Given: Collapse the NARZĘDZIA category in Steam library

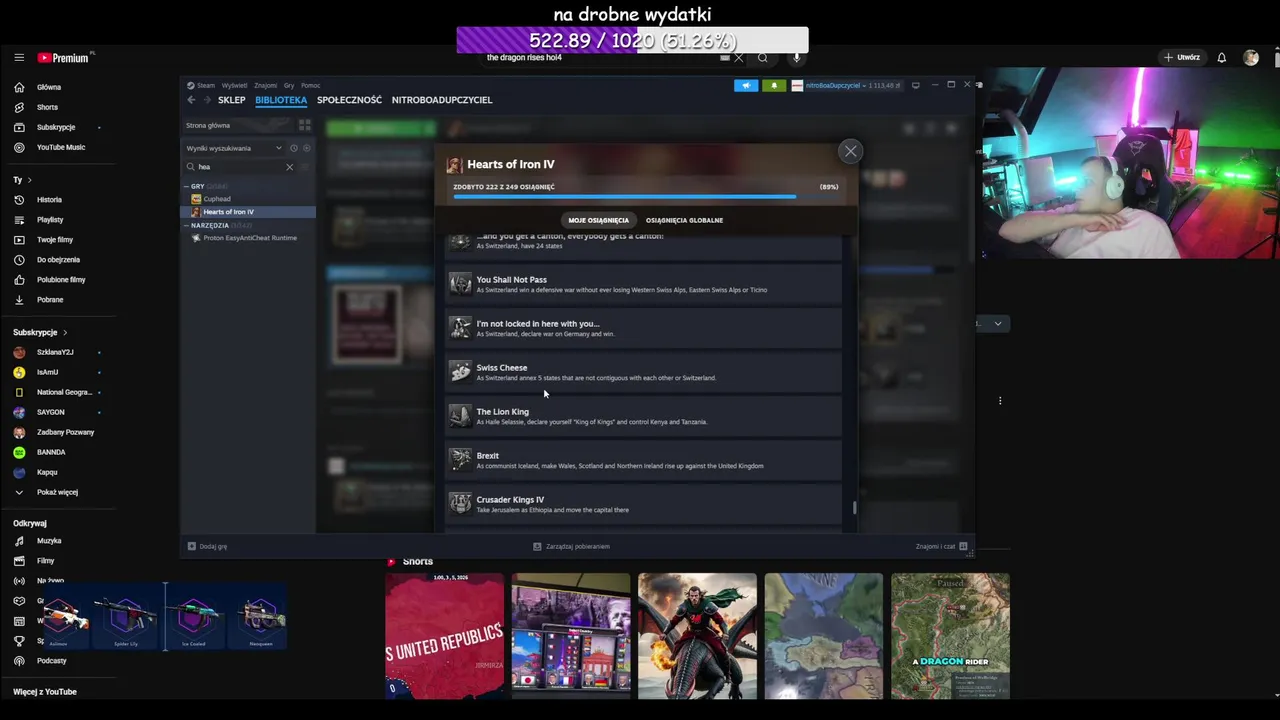Looking at the screenshot, I should pyautogui.click(x=186, y=225).
